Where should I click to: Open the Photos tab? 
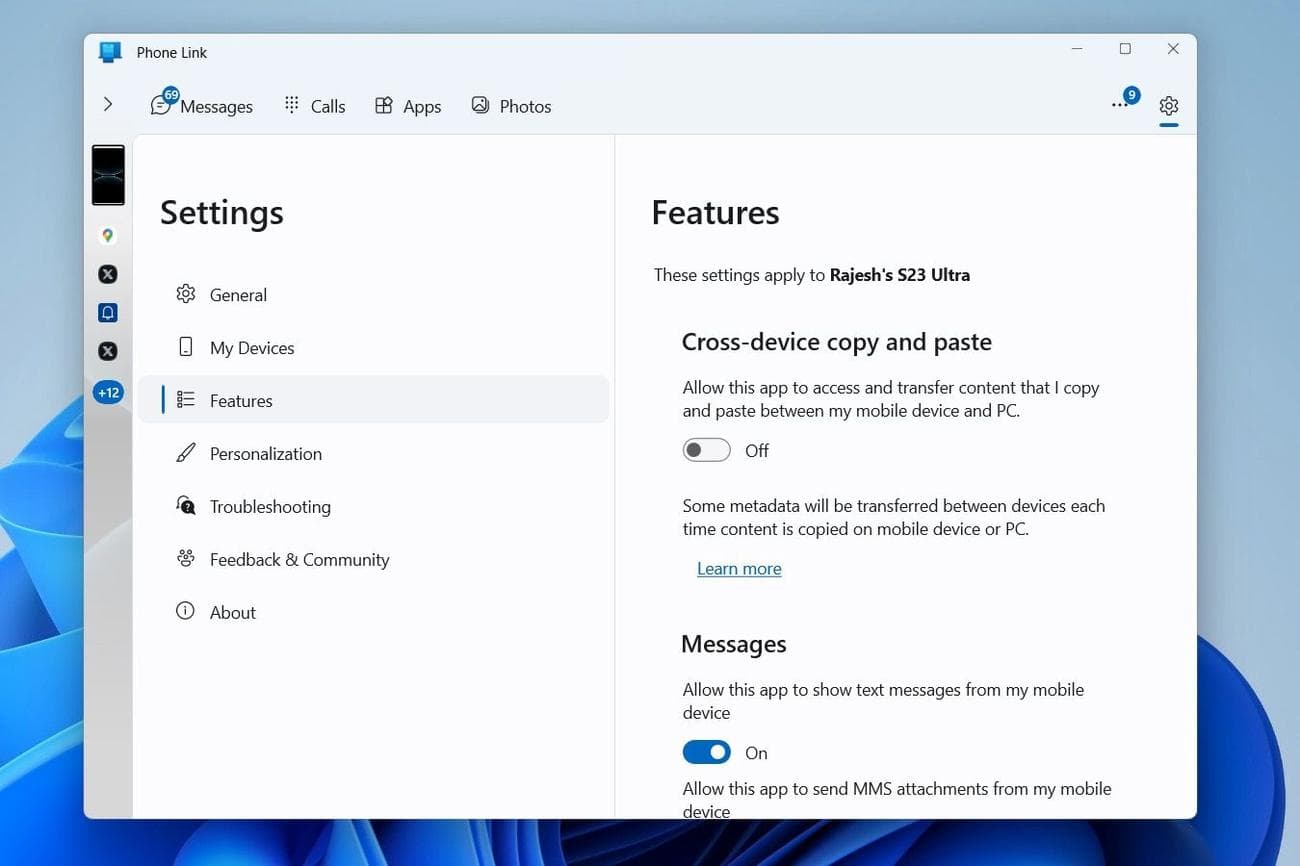pyautogui.click(x=511, y=106)
